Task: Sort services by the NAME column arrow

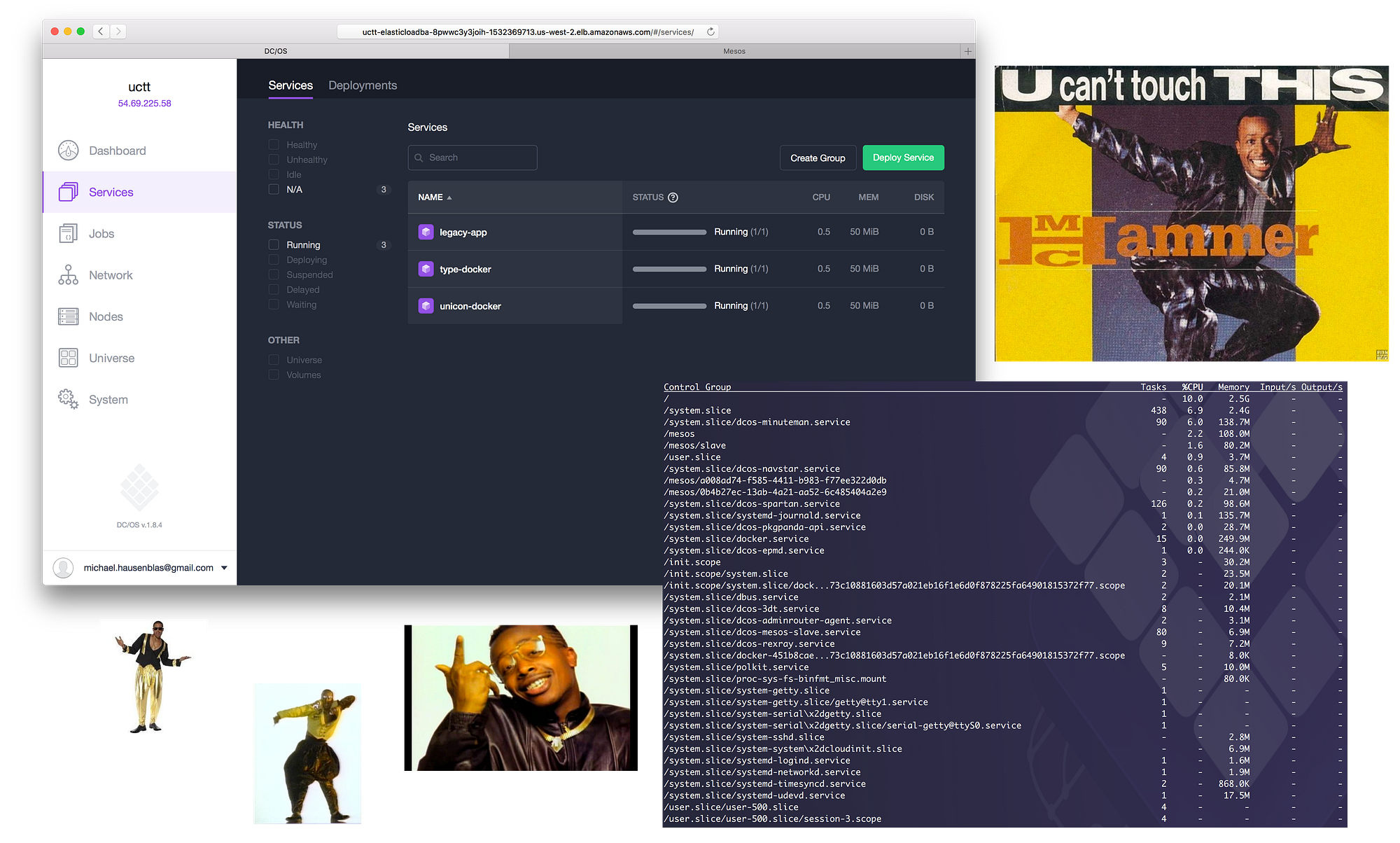Action: click(449, 197)
